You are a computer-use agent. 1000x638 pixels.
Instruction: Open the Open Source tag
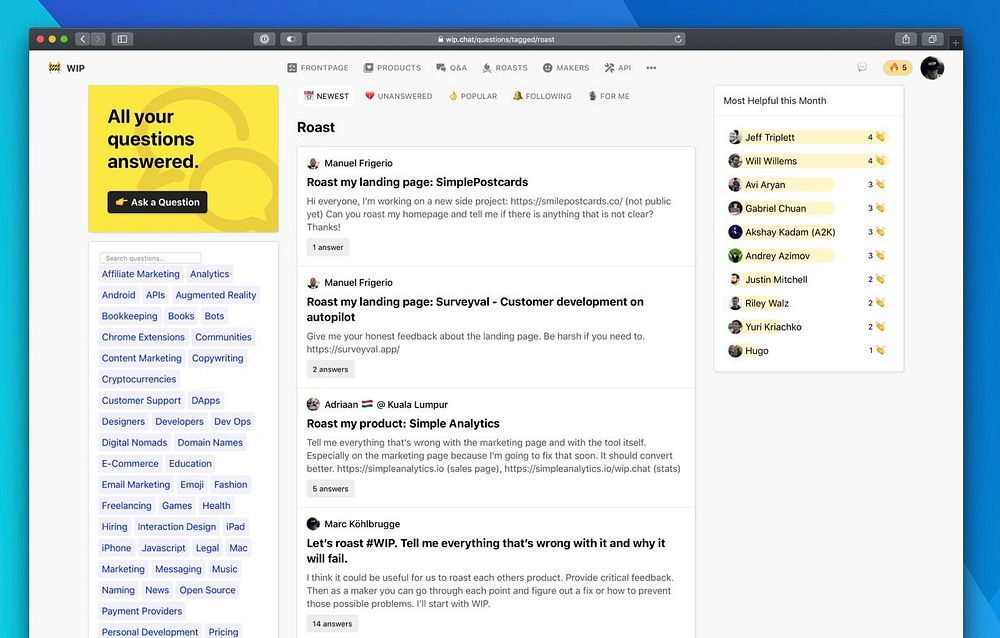click(207, 590)
